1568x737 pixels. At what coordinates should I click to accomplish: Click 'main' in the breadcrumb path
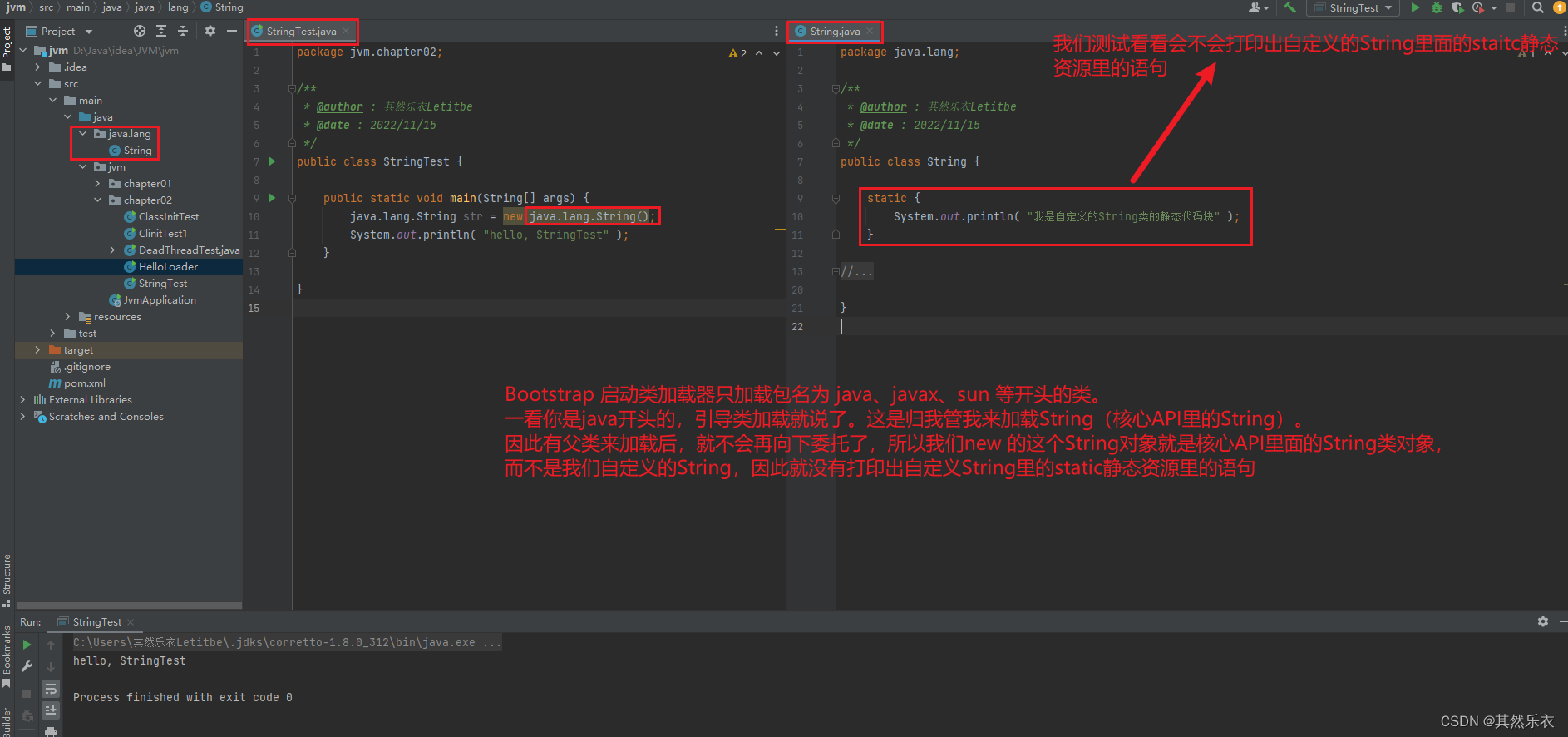[78, 7]
